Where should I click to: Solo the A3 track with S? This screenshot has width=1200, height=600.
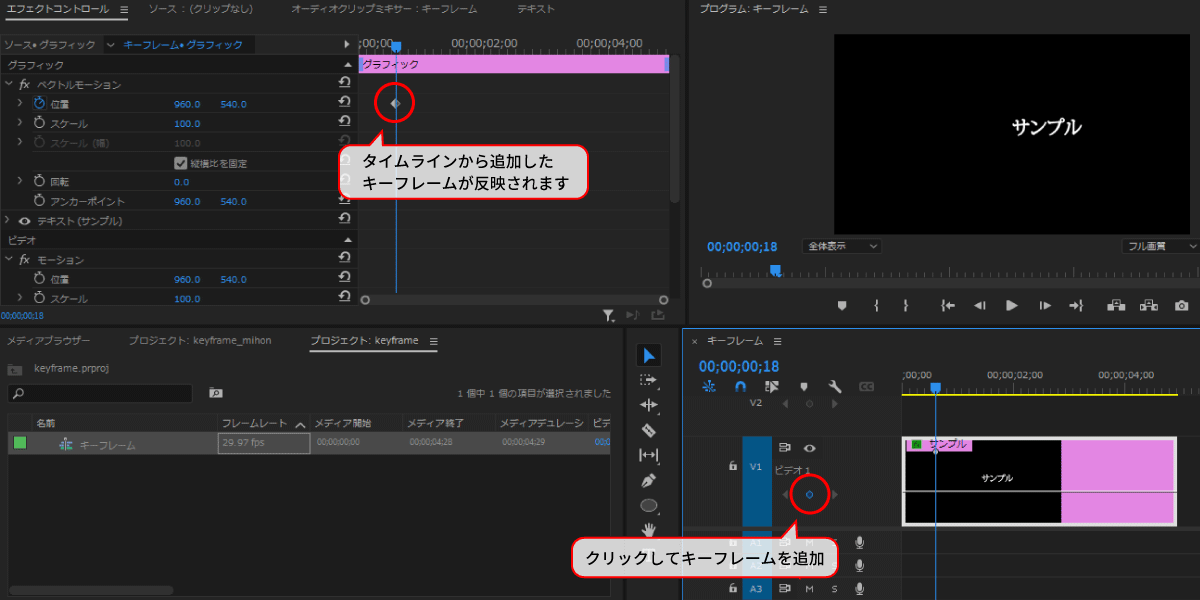click(834, 588)
